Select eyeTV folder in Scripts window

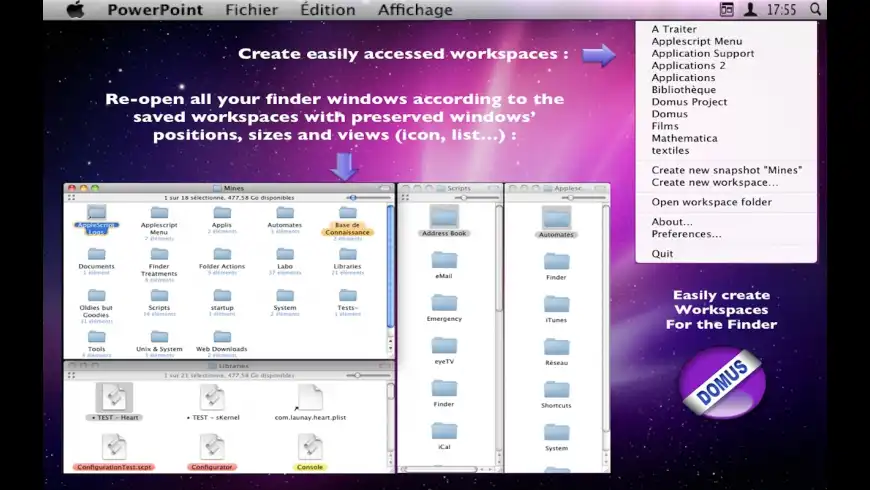coord(444,350)
